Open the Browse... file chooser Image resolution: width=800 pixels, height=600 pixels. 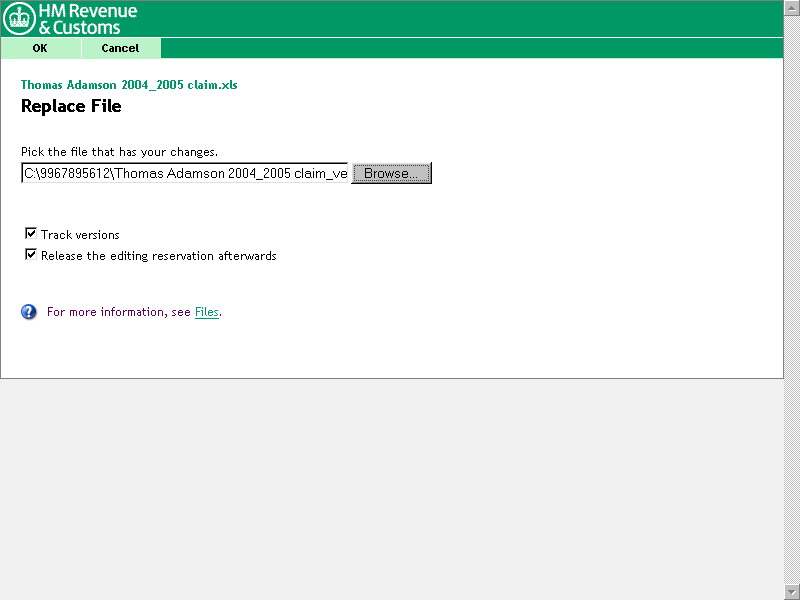pos(391,173)
